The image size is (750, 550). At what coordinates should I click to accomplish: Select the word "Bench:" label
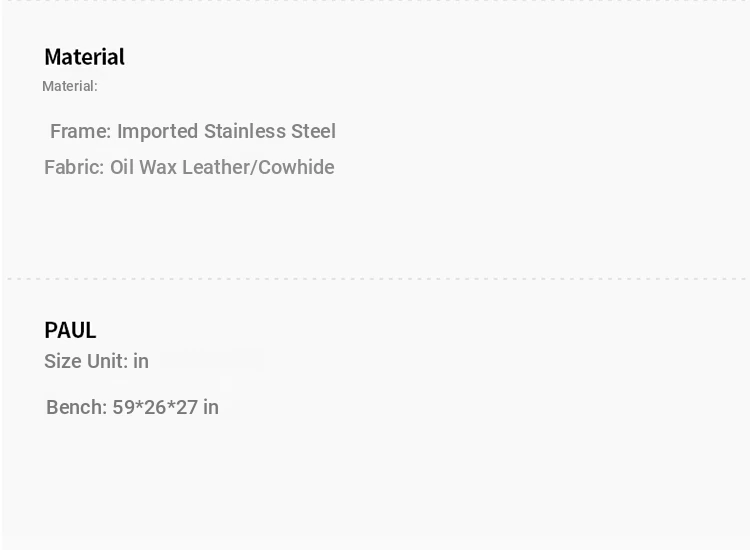76,408
